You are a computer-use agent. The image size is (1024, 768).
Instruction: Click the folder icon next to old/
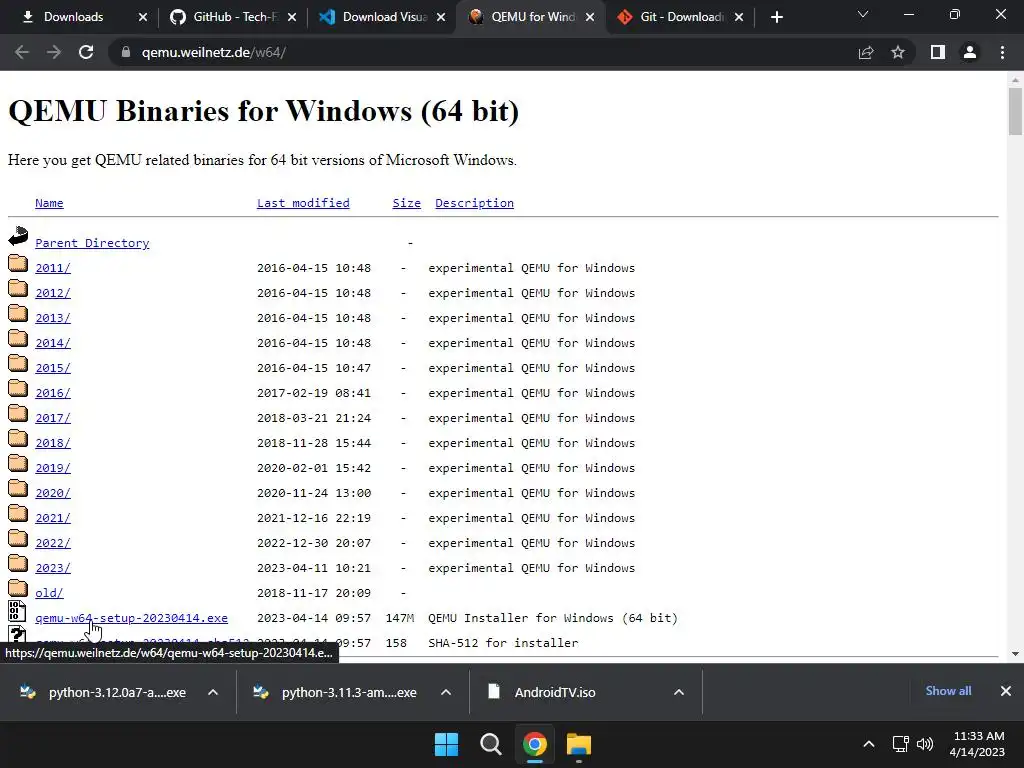[x=18, y=588]
